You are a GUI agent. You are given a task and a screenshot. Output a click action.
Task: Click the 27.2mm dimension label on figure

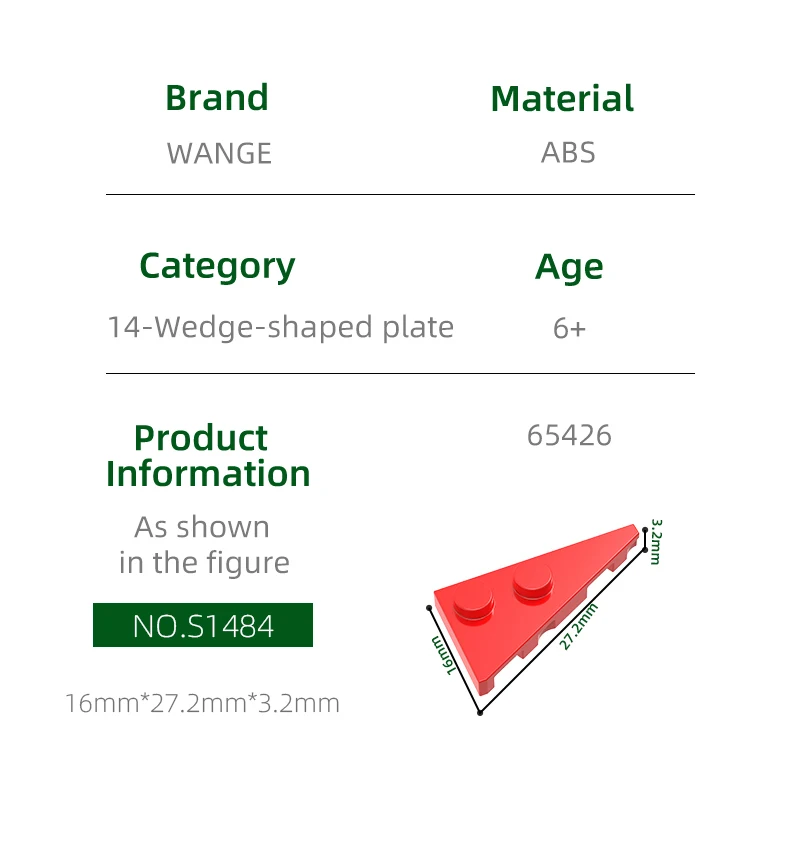pyautogui.click(x=577, y=628)
